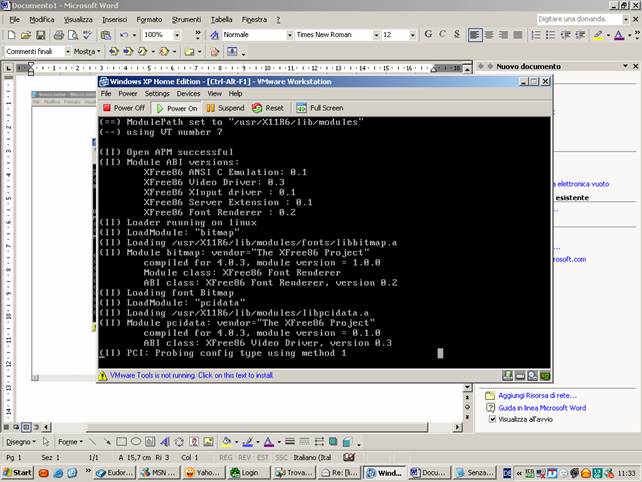This screenshot has height=482, width=642.
Task: Insert a text box from Drawing toolbar
Action: pyautogui.click(x=150, y=442)
